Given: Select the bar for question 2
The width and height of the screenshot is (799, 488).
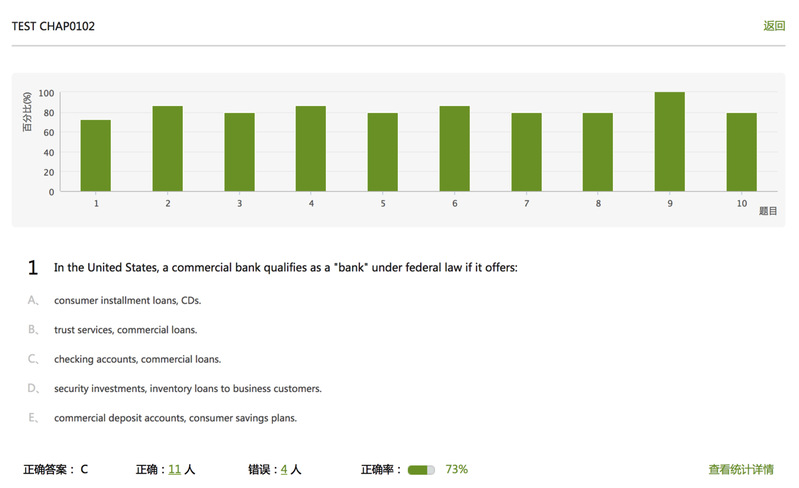Looking at the screenshot, I should [167, 149].
